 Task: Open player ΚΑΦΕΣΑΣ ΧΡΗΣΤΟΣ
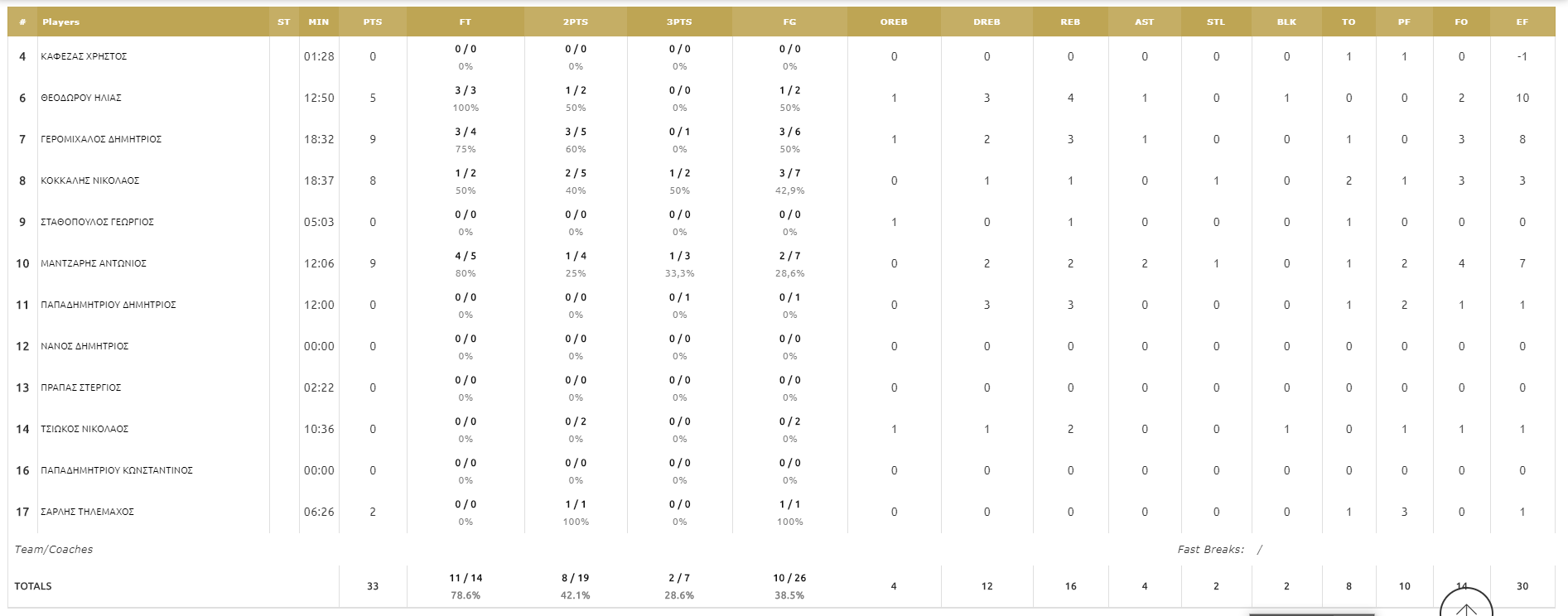pyautogui.click(x=84, y=56)
